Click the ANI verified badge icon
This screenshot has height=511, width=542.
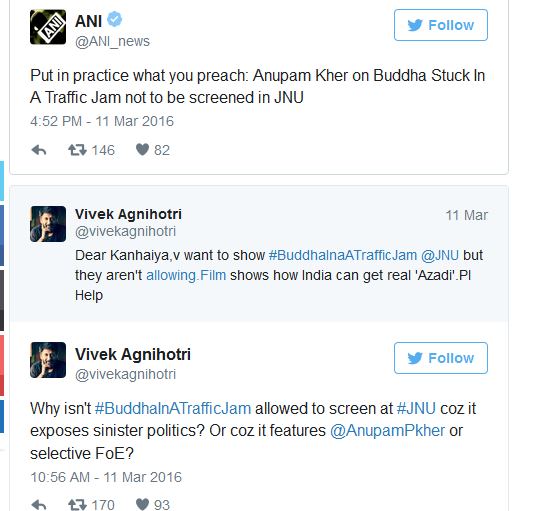pos(114,19)
